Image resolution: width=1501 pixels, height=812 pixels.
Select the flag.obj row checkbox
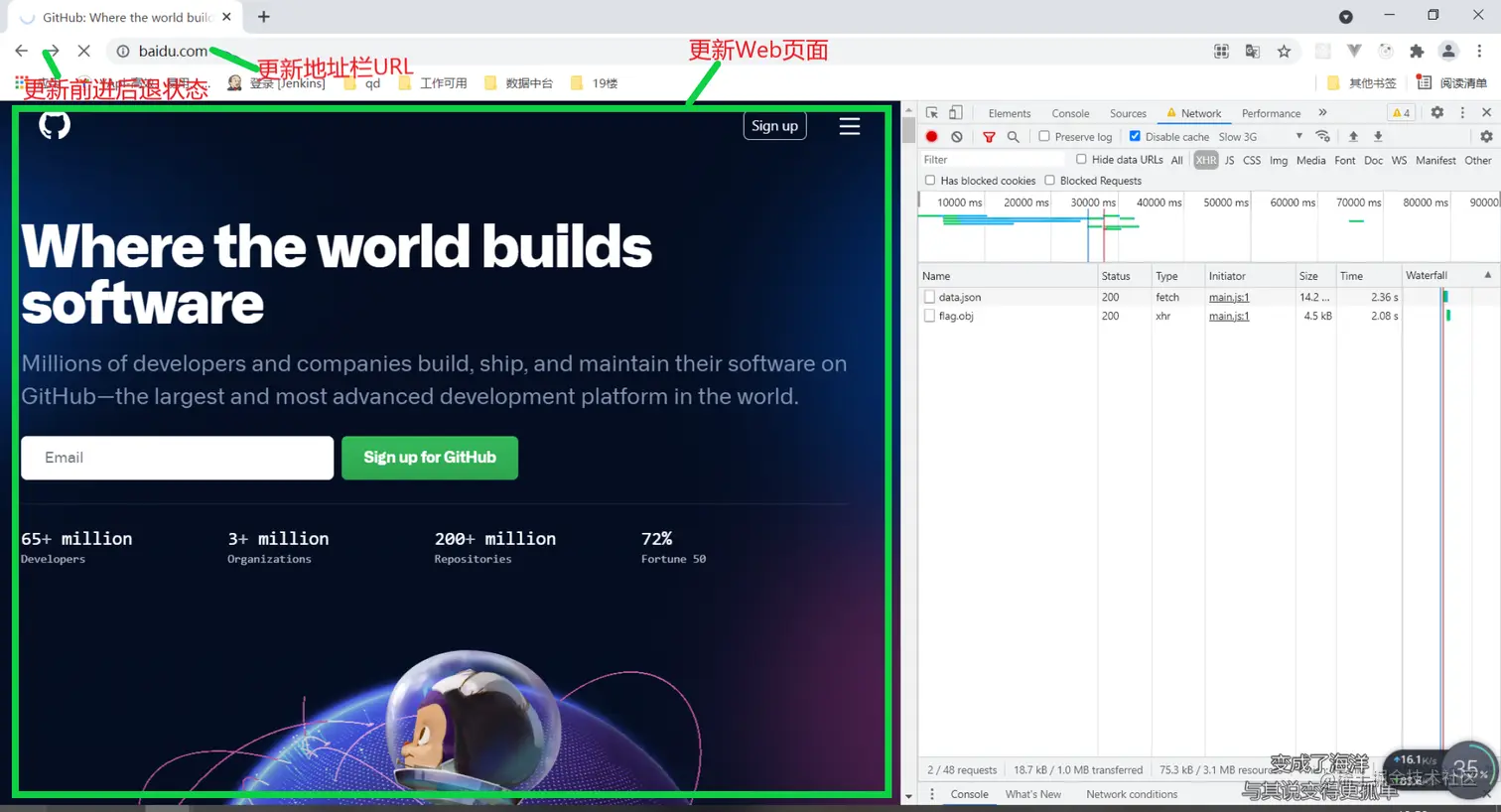[929, 317]
